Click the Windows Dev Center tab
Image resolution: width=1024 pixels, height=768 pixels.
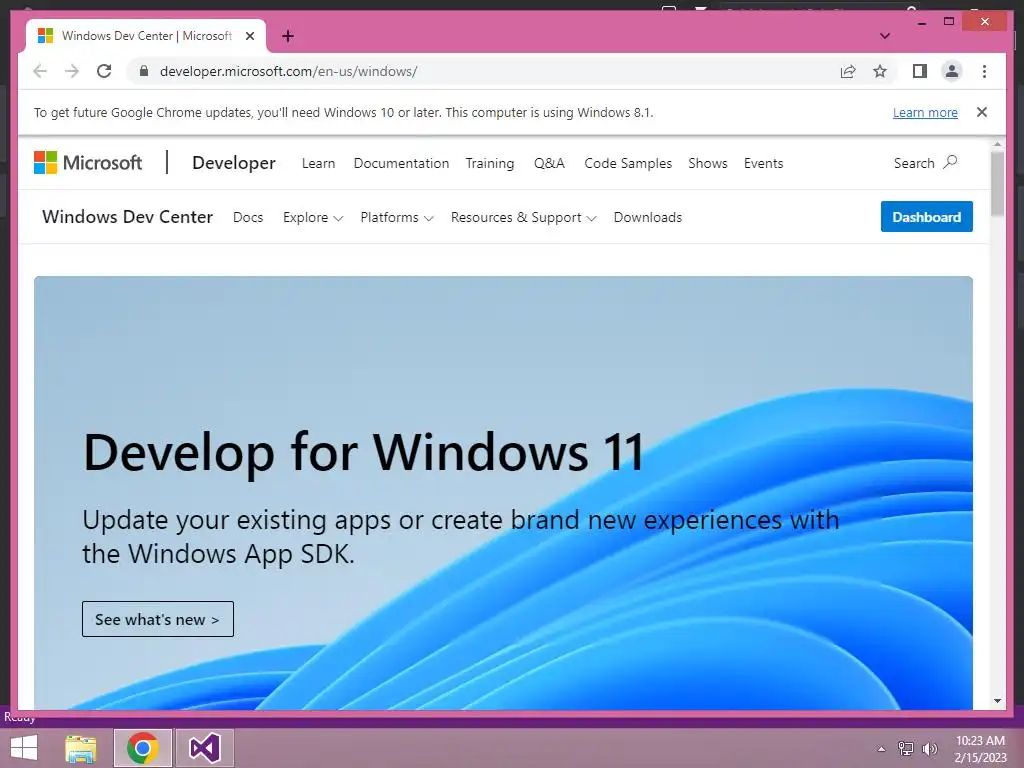click(146, 36)
